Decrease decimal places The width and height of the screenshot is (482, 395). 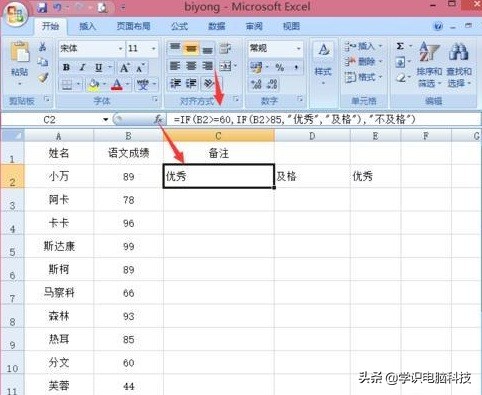(272, 84)
